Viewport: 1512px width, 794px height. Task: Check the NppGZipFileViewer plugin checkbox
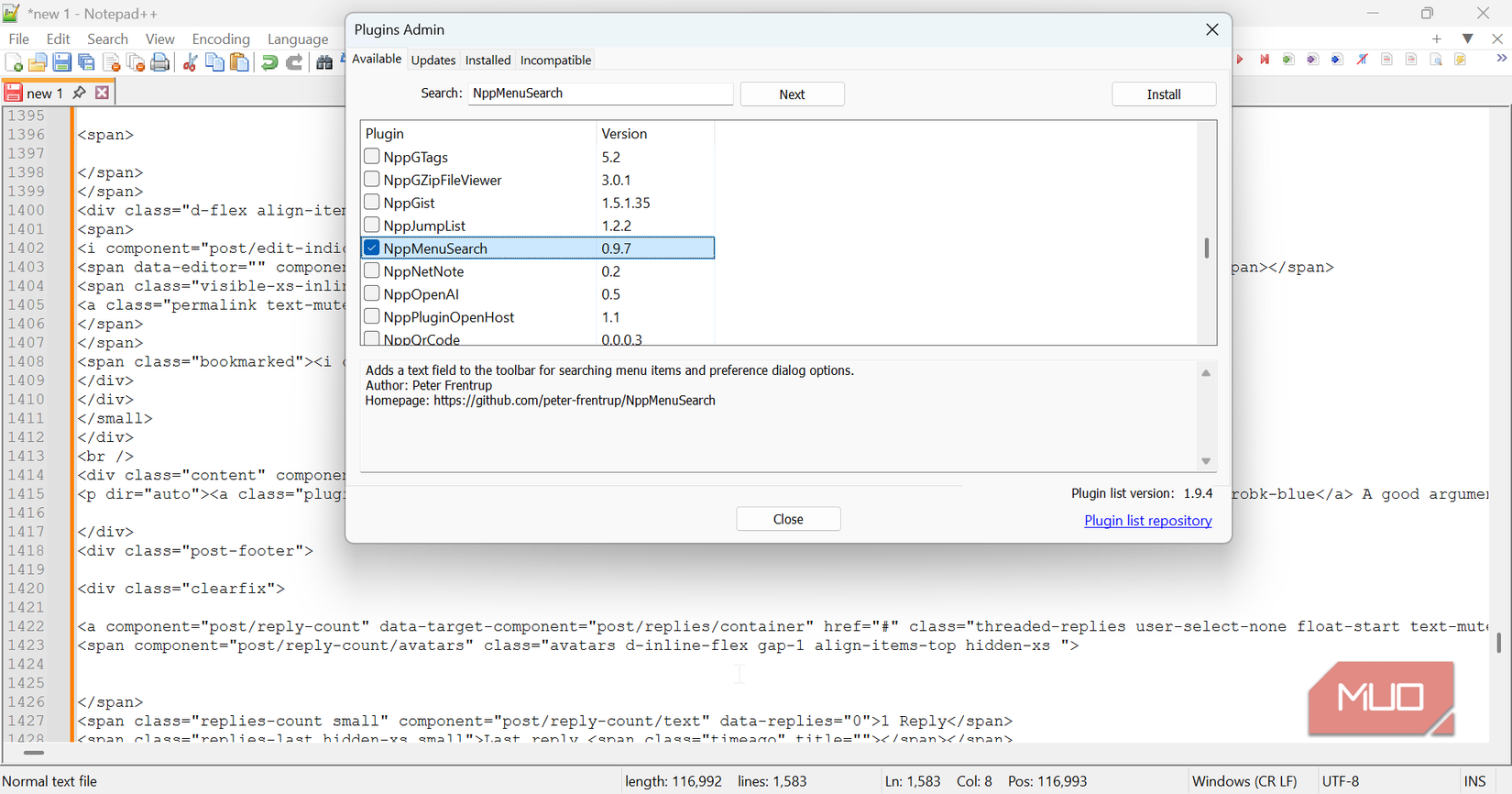372,180
